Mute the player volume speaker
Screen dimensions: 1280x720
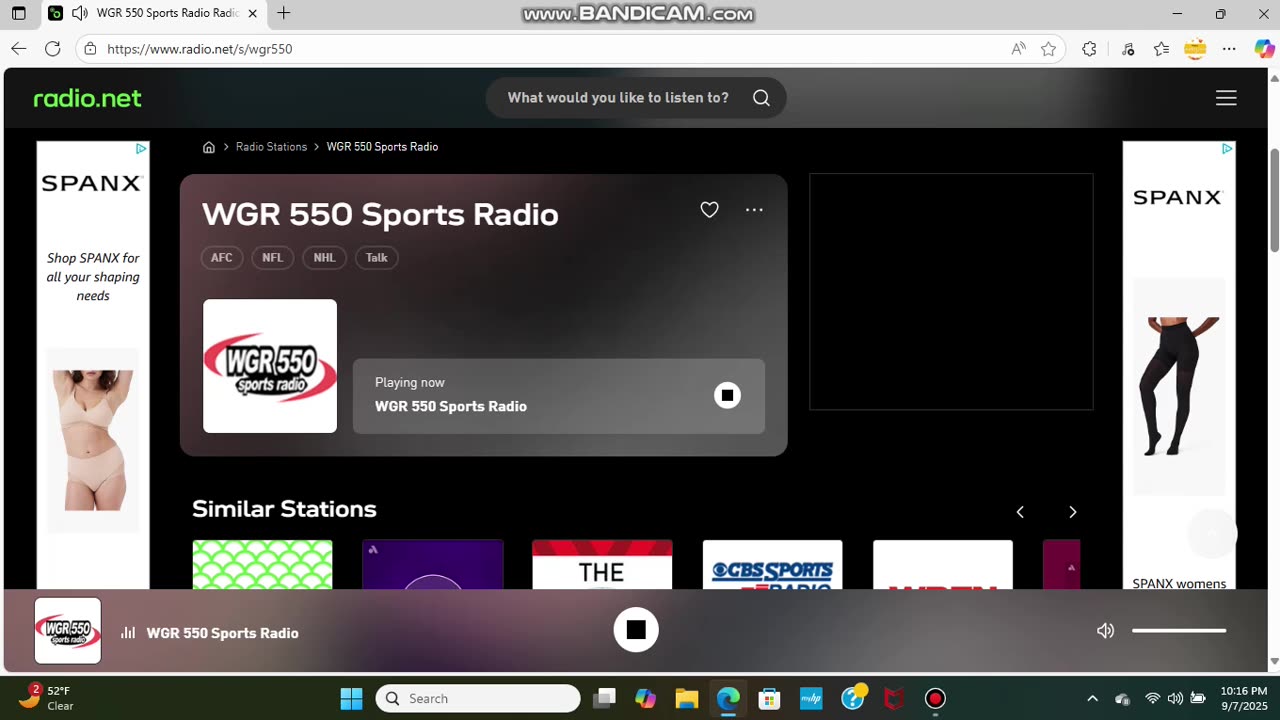click(x=1105, y=631)
